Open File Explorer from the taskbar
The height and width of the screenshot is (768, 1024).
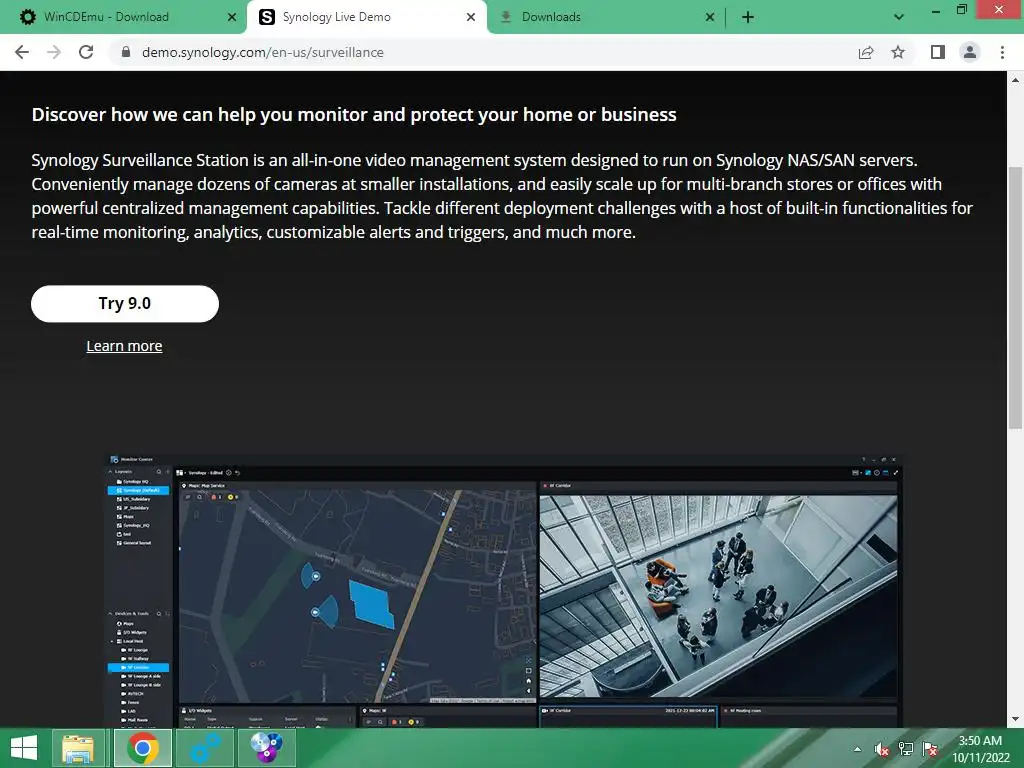pyautogui.click(x=78, y=748)
